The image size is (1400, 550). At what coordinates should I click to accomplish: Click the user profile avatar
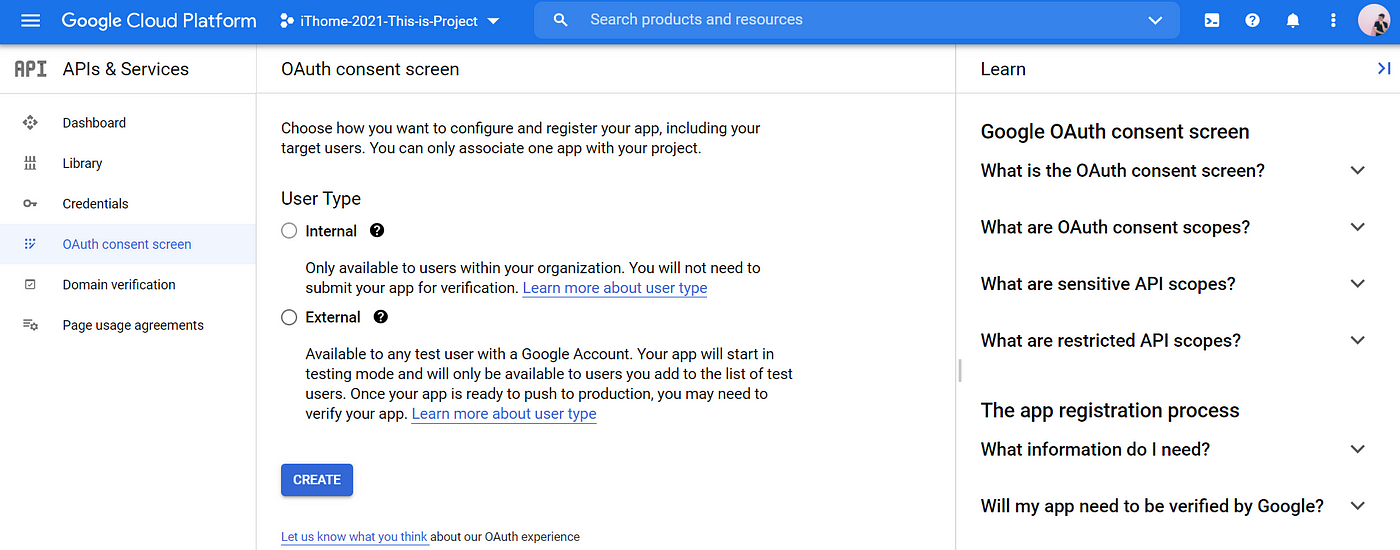[1373, 21]
